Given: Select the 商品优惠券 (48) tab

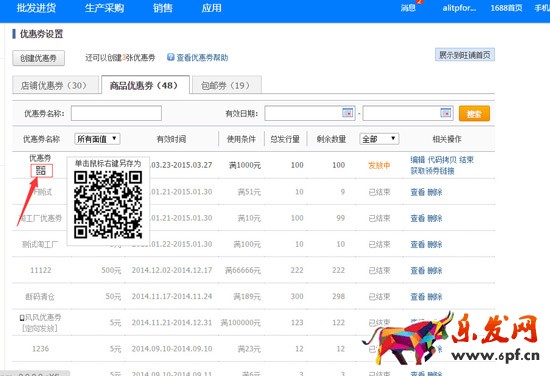Looking at the screenshot, I should 145,85.
